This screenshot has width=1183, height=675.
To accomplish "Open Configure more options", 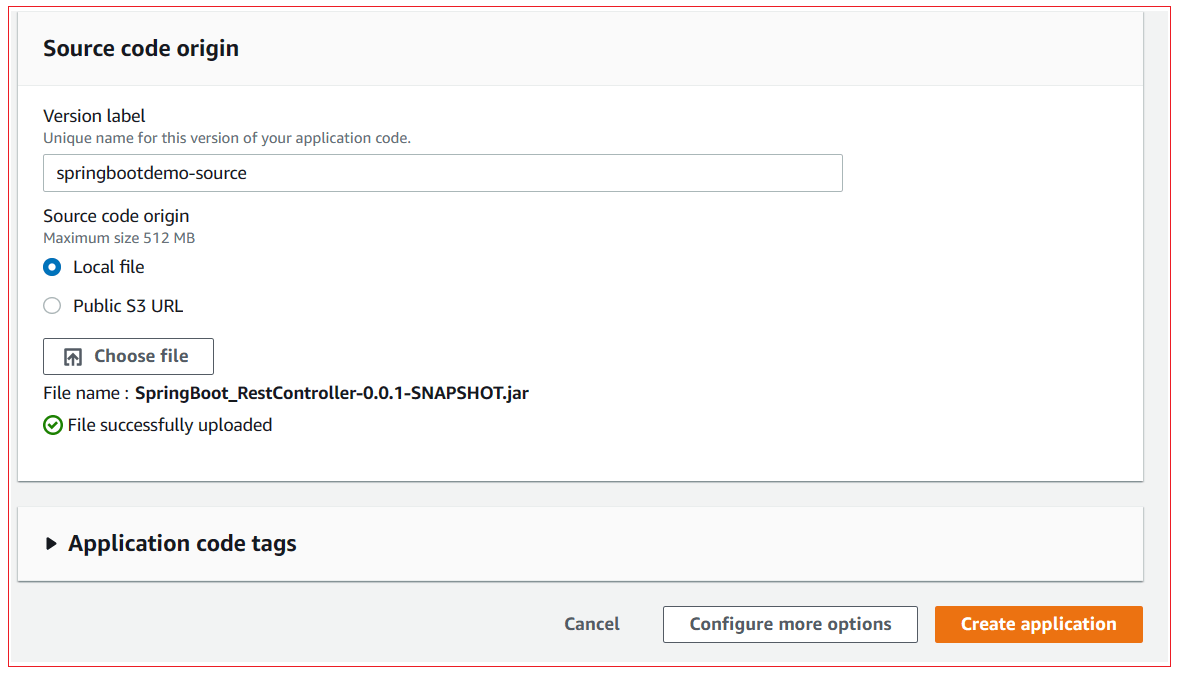I will pos(790,624).
